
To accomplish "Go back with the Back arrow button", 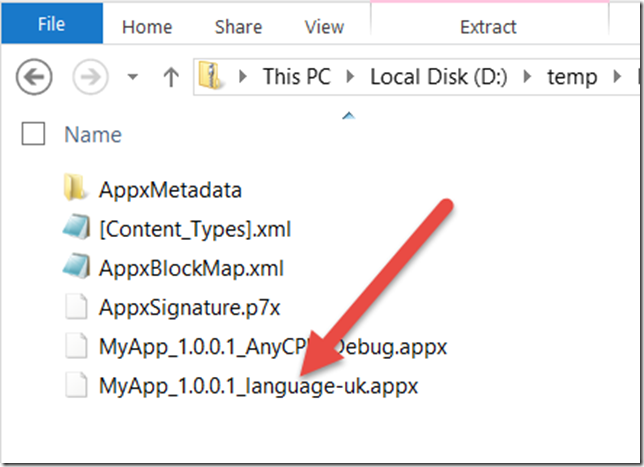I will click(x=34, y=76).
